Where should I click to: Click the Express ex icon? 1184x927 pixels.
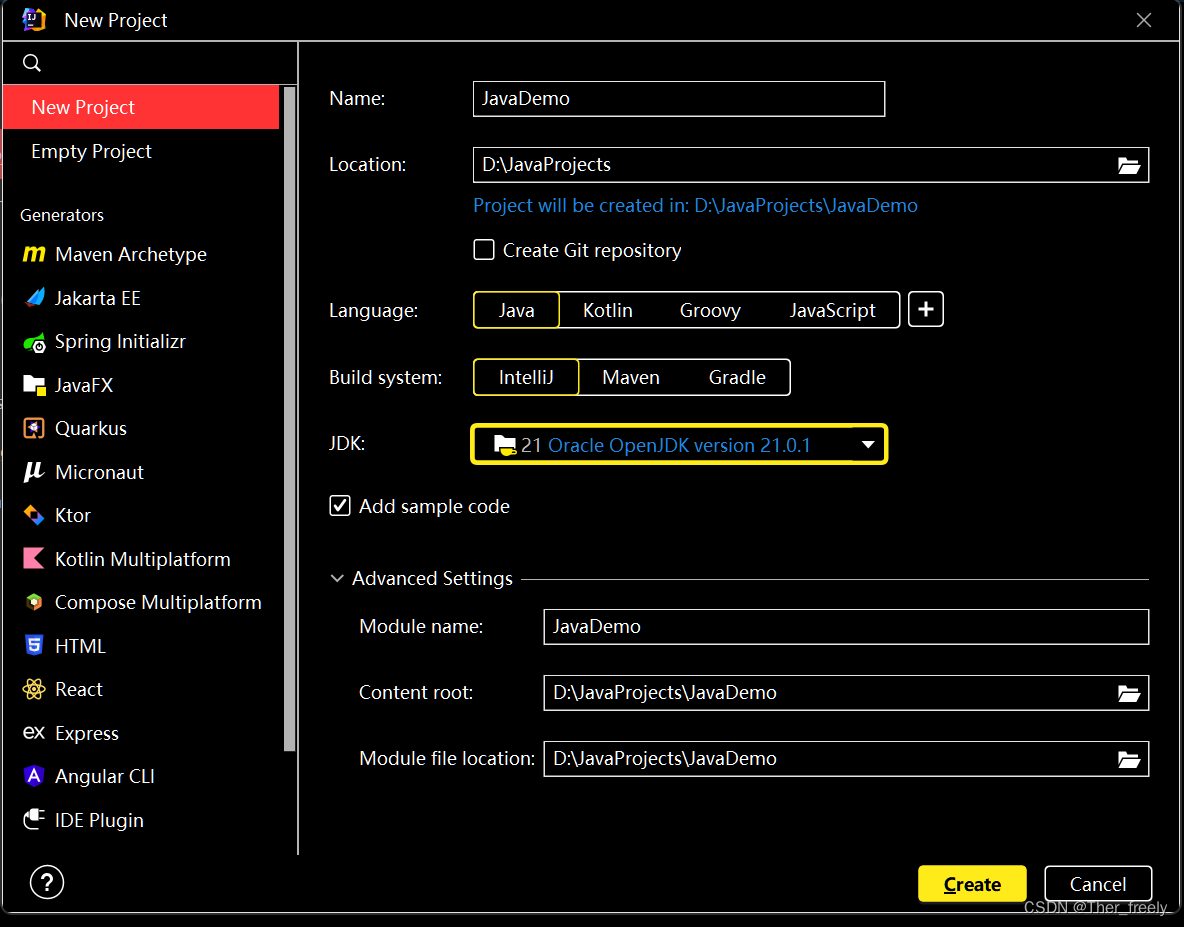click(34, 732)
